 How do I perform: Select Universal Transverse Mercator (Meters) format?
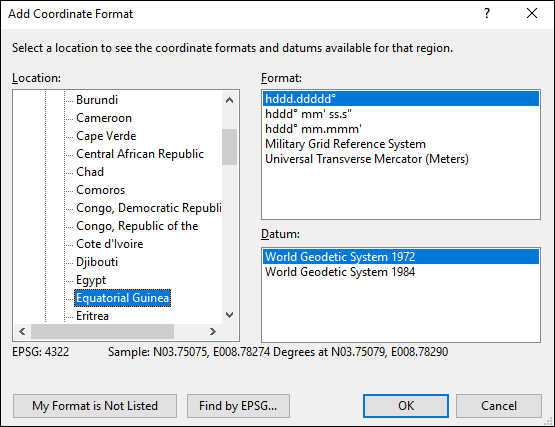coord(401,159)
